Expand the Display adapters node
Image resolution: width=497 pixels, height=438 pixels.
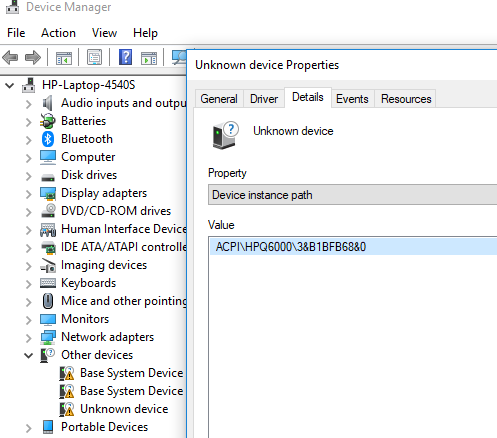click(29, 194)
